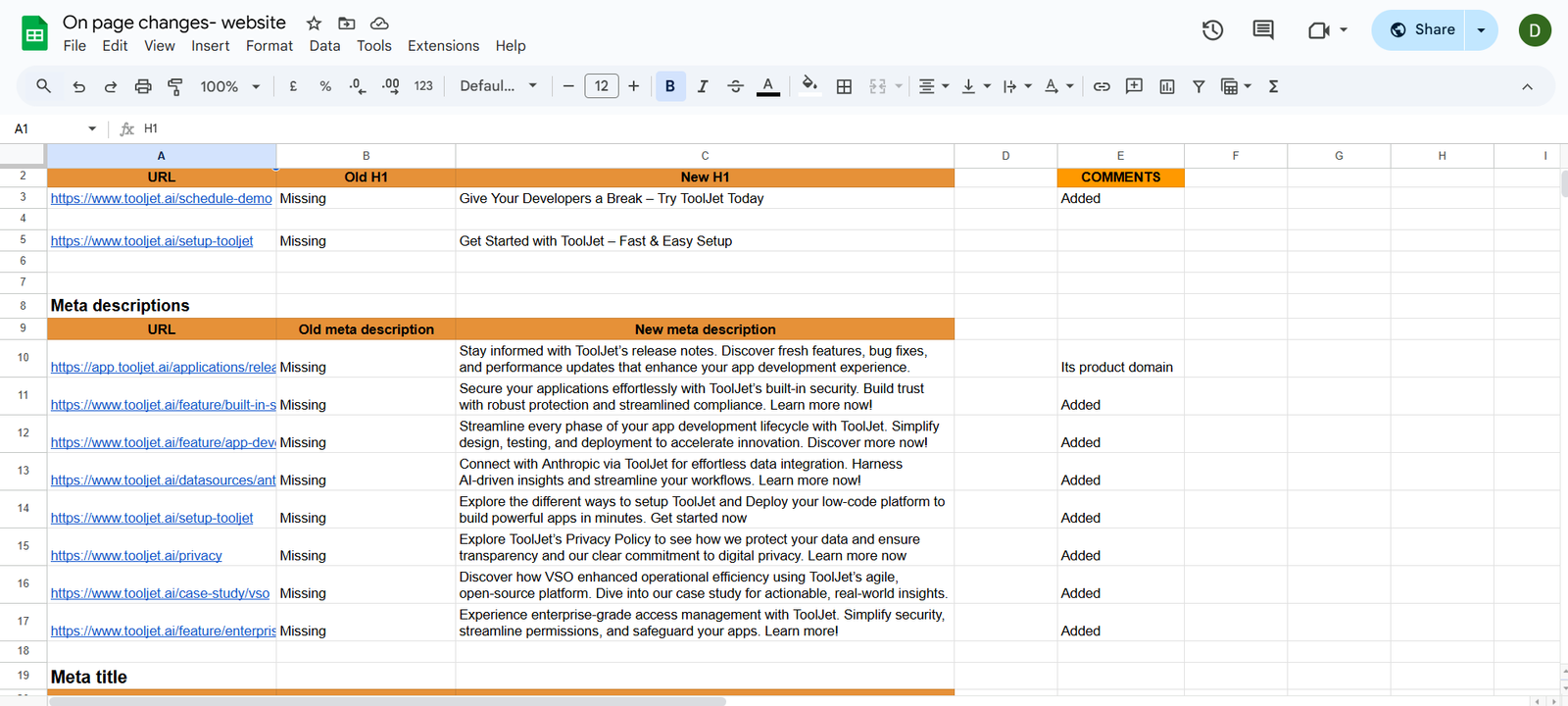Click the font size input field
This screenshot has height=706, width=1568.
point(601,86)
